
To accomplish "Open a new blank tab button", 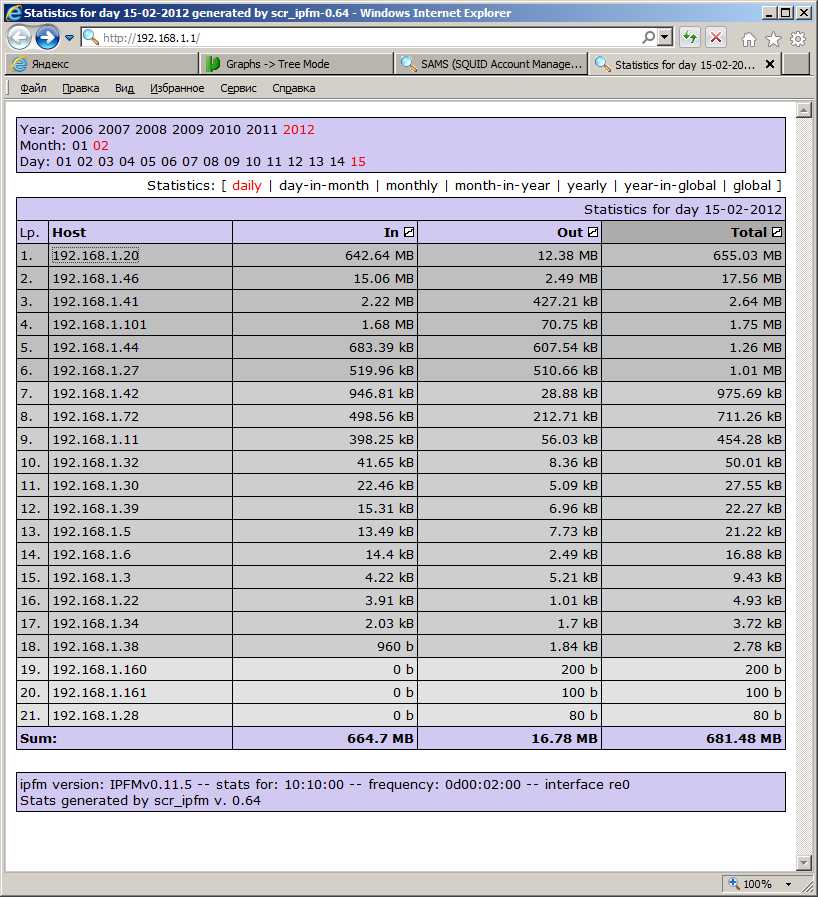I will (x=796, y=64).
